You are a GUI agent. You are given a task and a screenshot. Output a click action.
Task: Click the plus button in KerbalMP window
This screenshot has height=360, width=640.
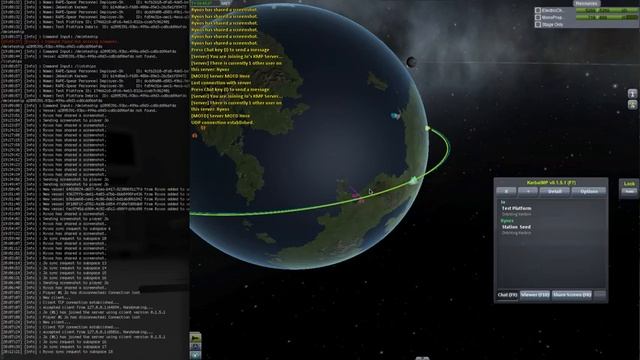coord(528,191)
